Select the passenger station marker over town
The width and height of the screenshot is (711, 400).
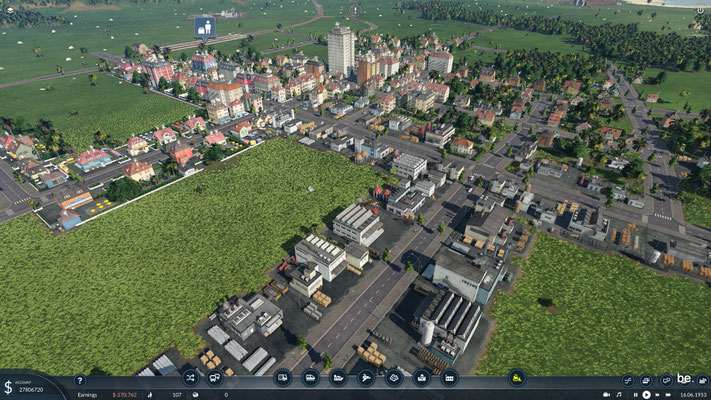205,28
